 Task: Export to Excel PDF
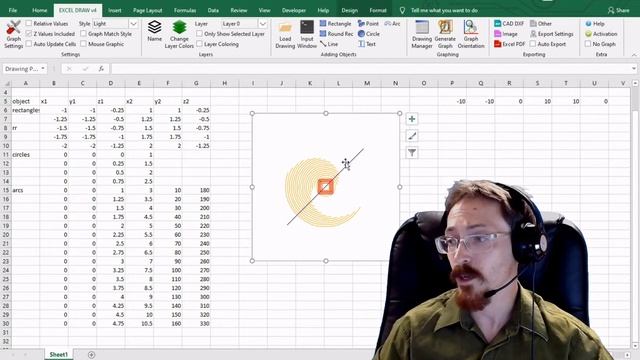509,44
